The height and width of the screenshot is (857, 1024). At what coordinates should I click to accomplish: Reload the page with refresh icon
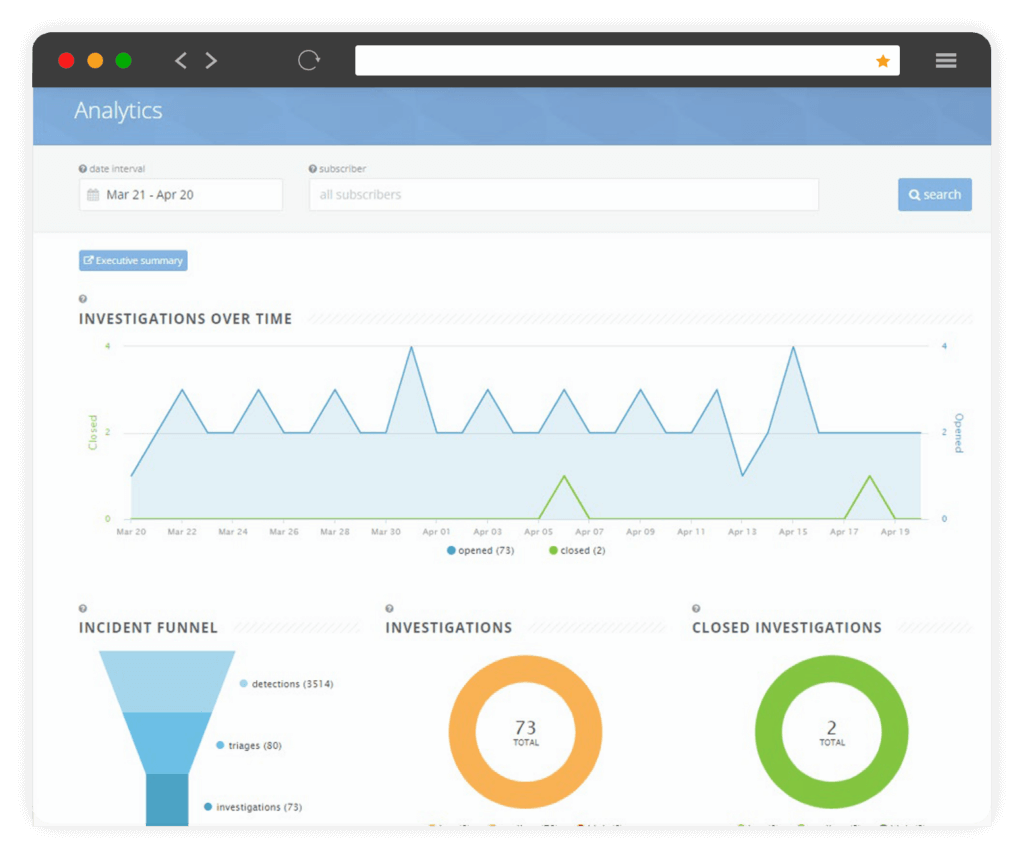(309, 61)
